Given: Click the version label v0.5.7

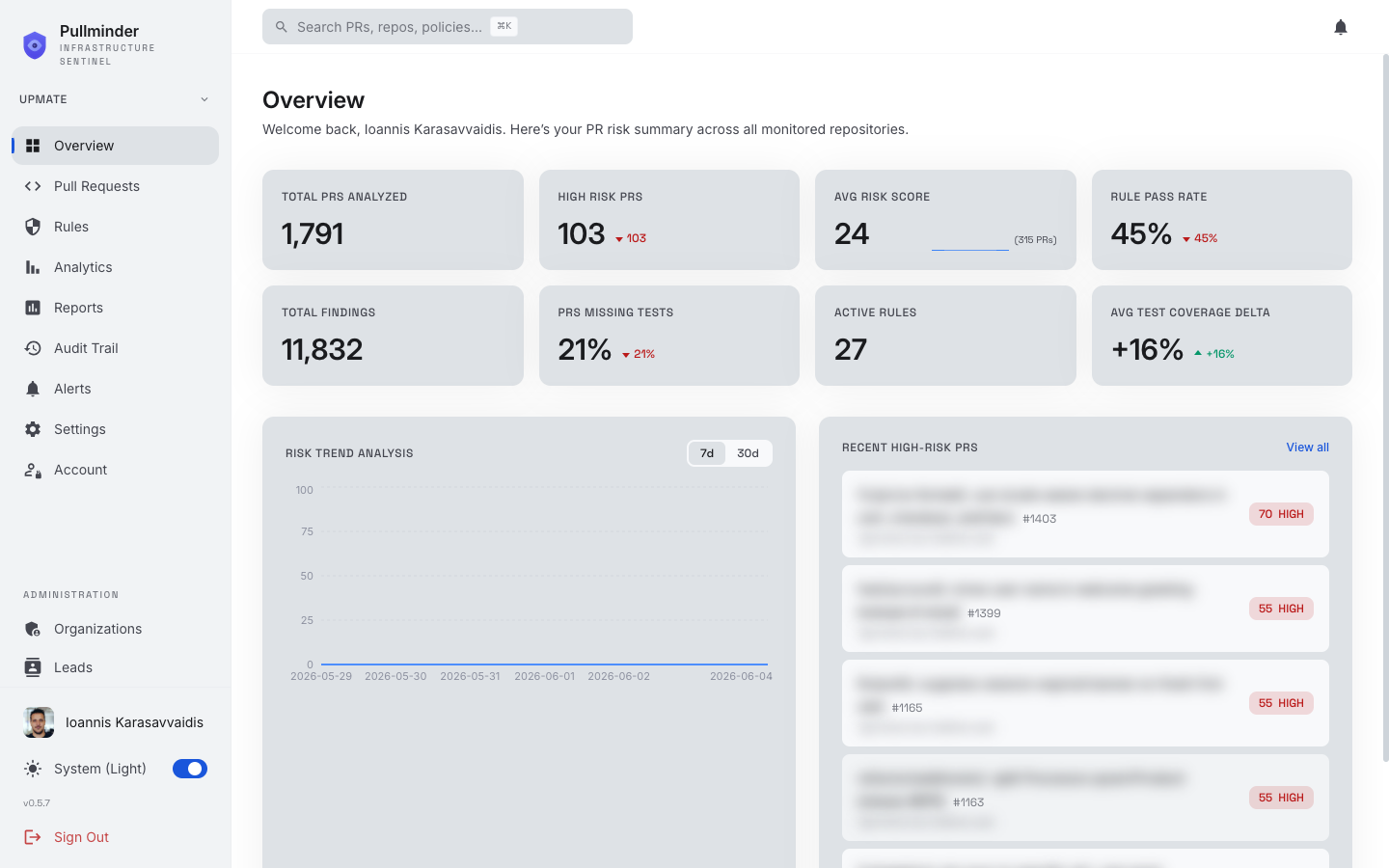Looking at the screenshot, I should (x=37, y=803).
